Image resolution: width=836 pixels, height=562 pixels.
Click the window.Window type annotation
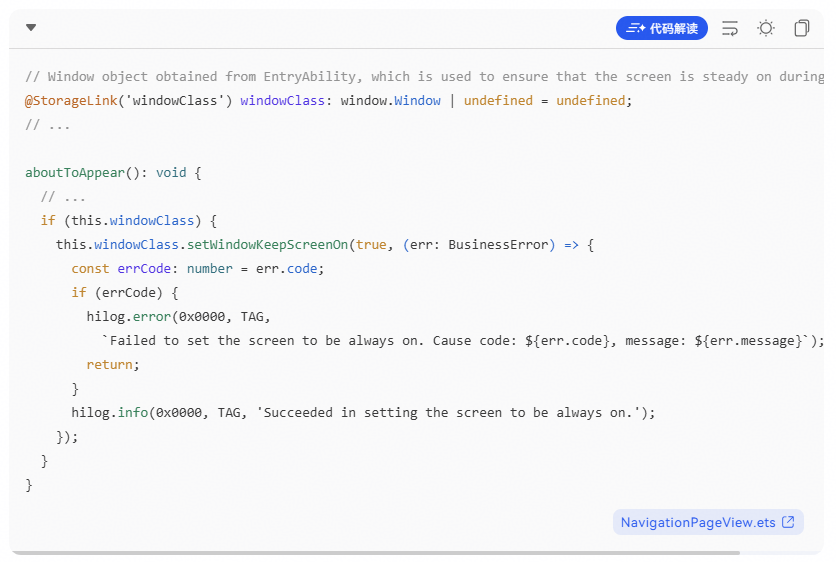point(390,101)
